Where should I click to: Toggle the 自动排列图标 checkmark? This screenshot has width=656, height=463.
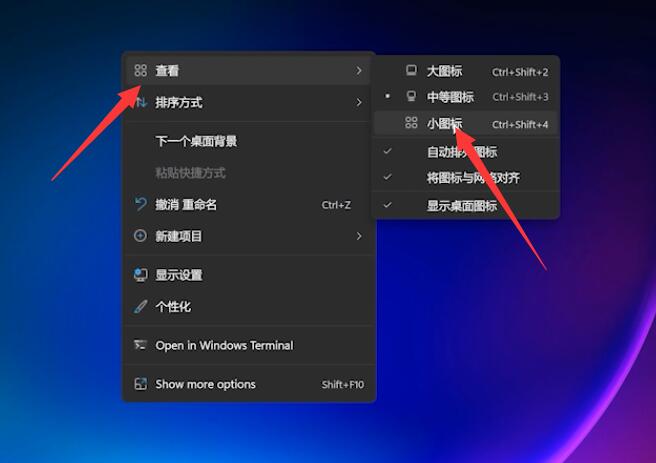pyautogui.click(x=387, y=151)
